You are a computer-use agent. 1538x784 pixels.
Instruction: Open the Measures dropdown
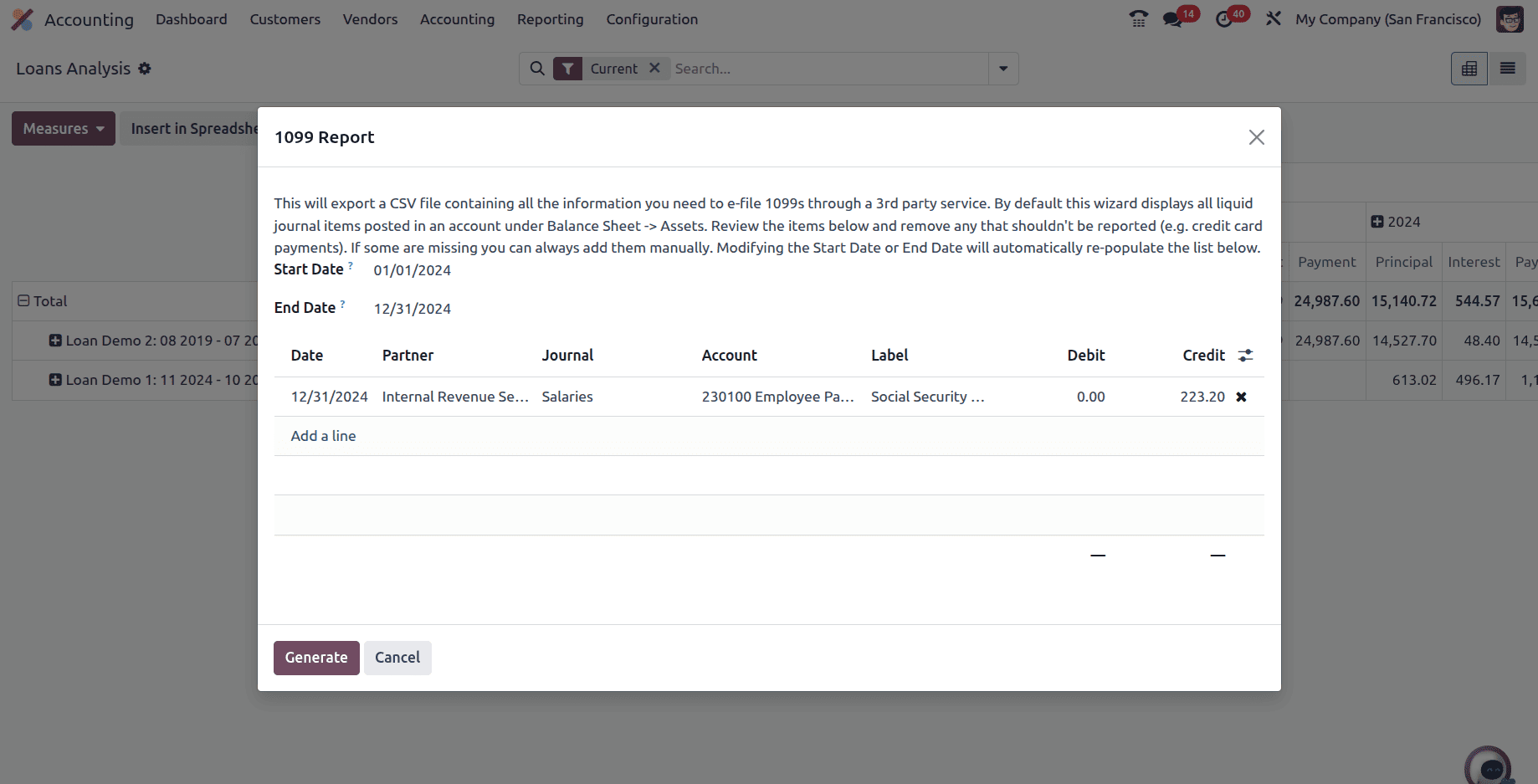click(63, 128)
